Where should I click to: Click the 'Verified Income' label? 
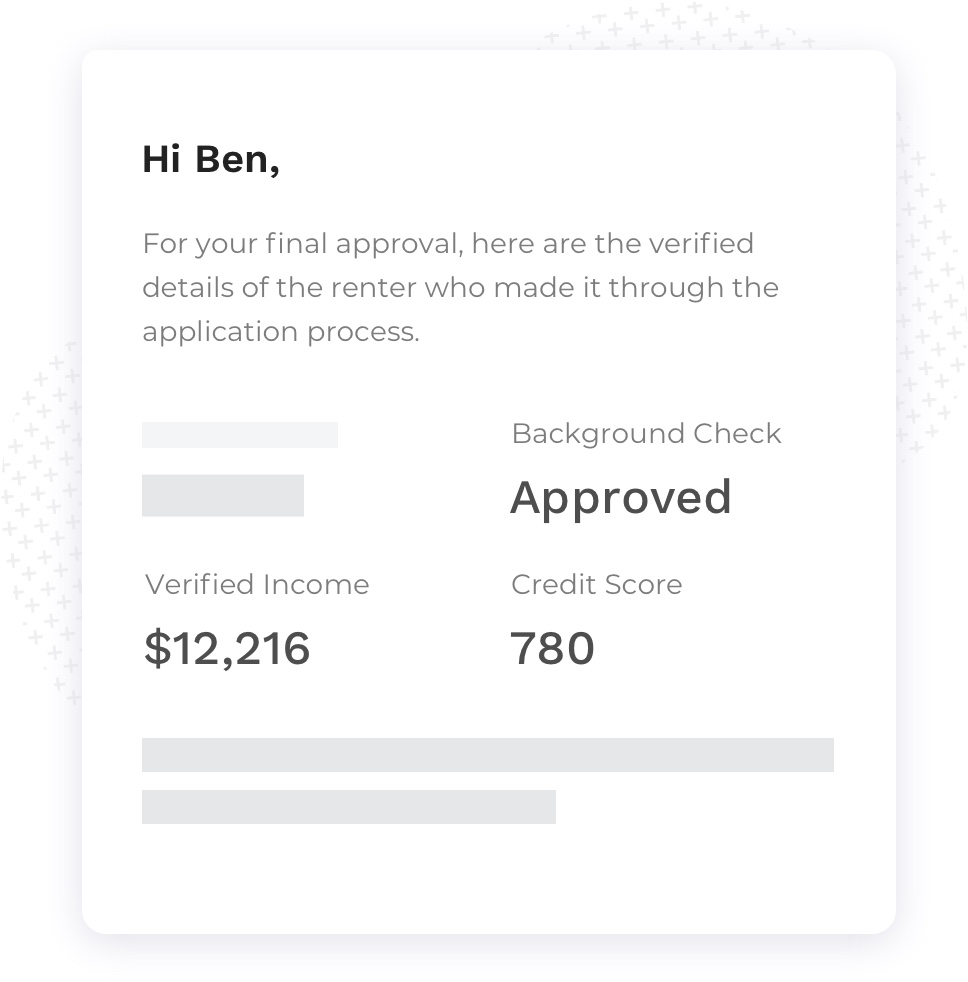[257, 584]
